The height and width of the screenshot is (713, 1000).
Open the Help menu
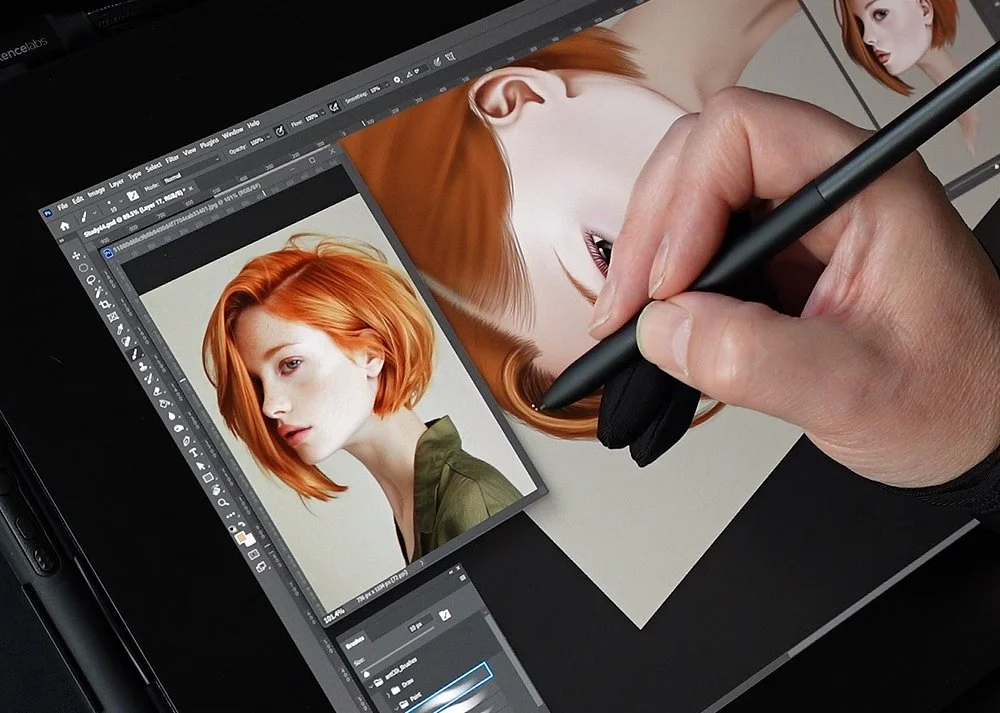click(x=253, y=124)
